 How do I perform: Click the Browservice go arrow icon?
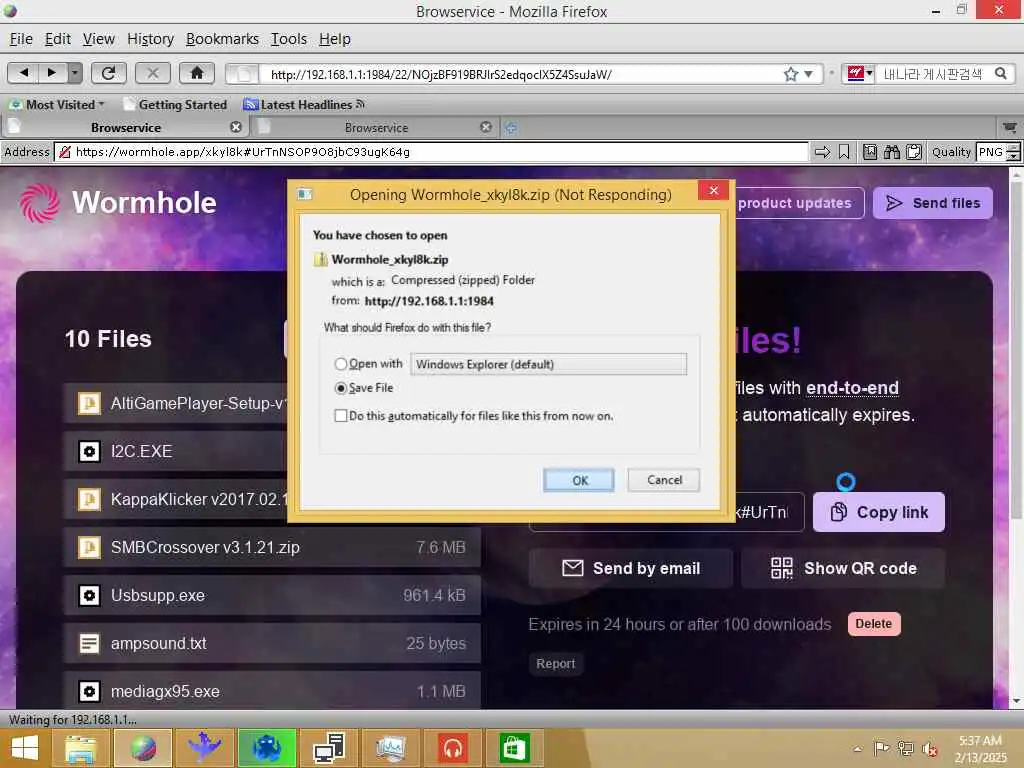822,152
